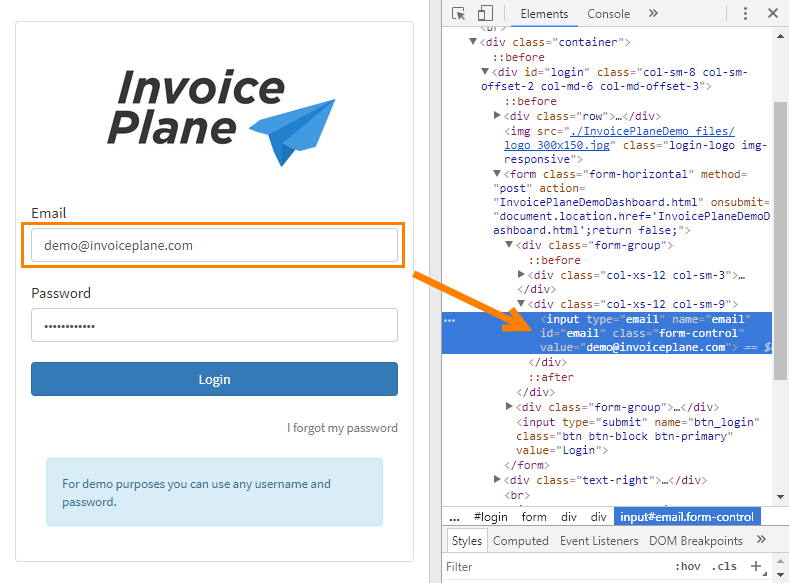
Task: Switch to the Elements tab
Action: pos(544,14)
